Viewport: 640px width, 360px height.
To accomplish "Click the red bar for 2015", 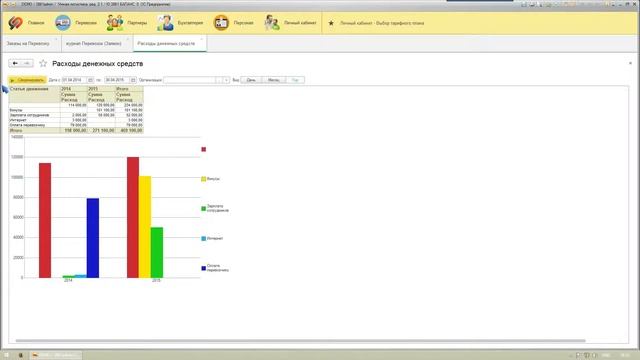I will pyautogui.click(x=133, y=217).
